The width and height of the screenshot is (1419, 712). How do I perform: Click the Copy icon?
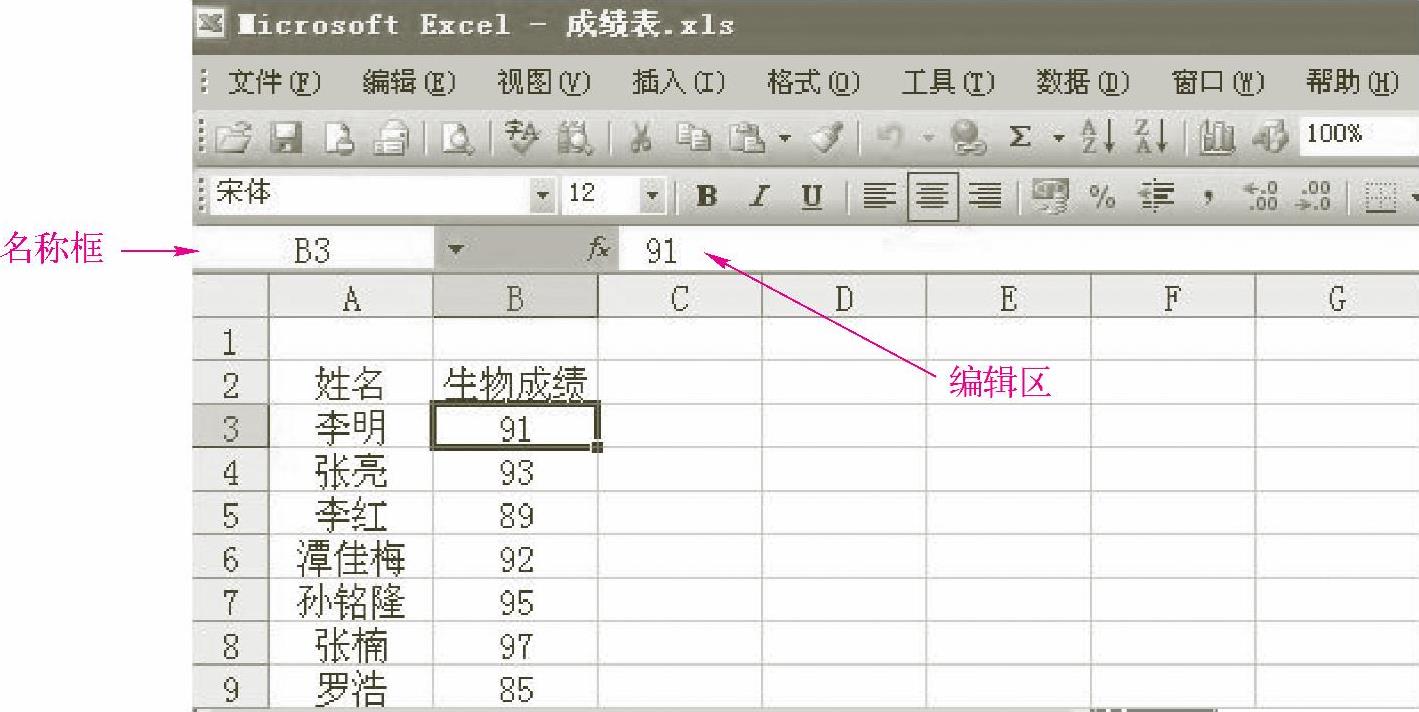pos(694,136)
